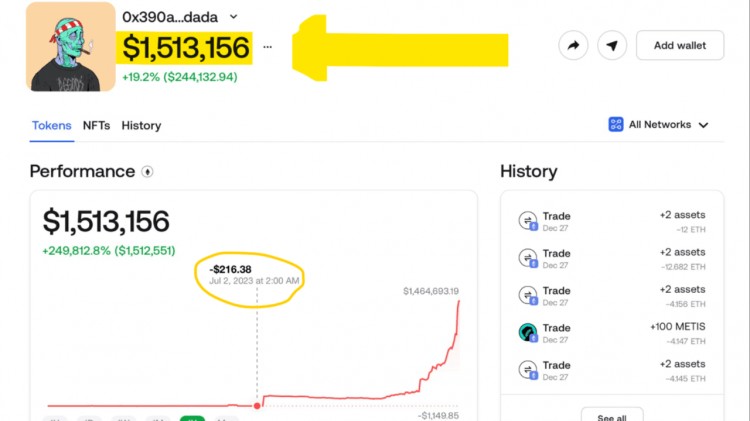Click the red data point on chart
Image resolution: width=750 pixels, height=421 pixels.
(x=257, y=405)
